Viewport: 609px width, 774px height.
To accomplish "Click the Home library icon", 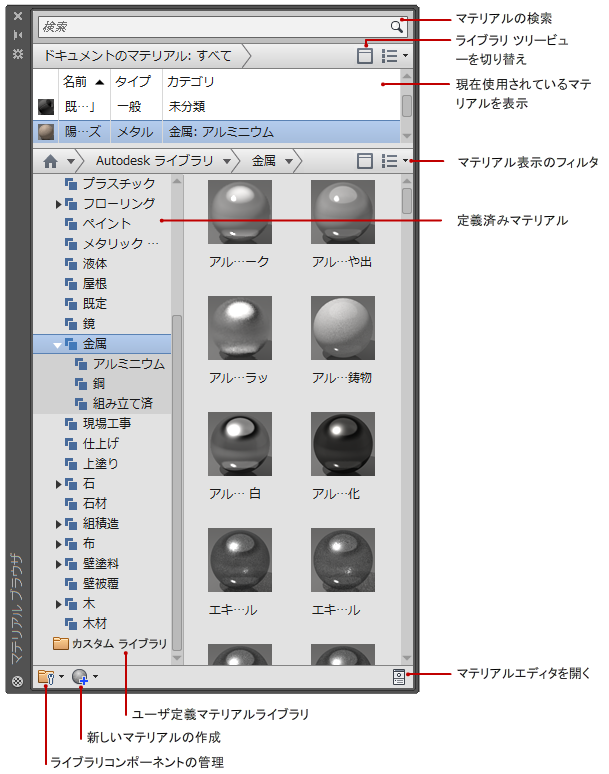I will [x=50, y=161].
